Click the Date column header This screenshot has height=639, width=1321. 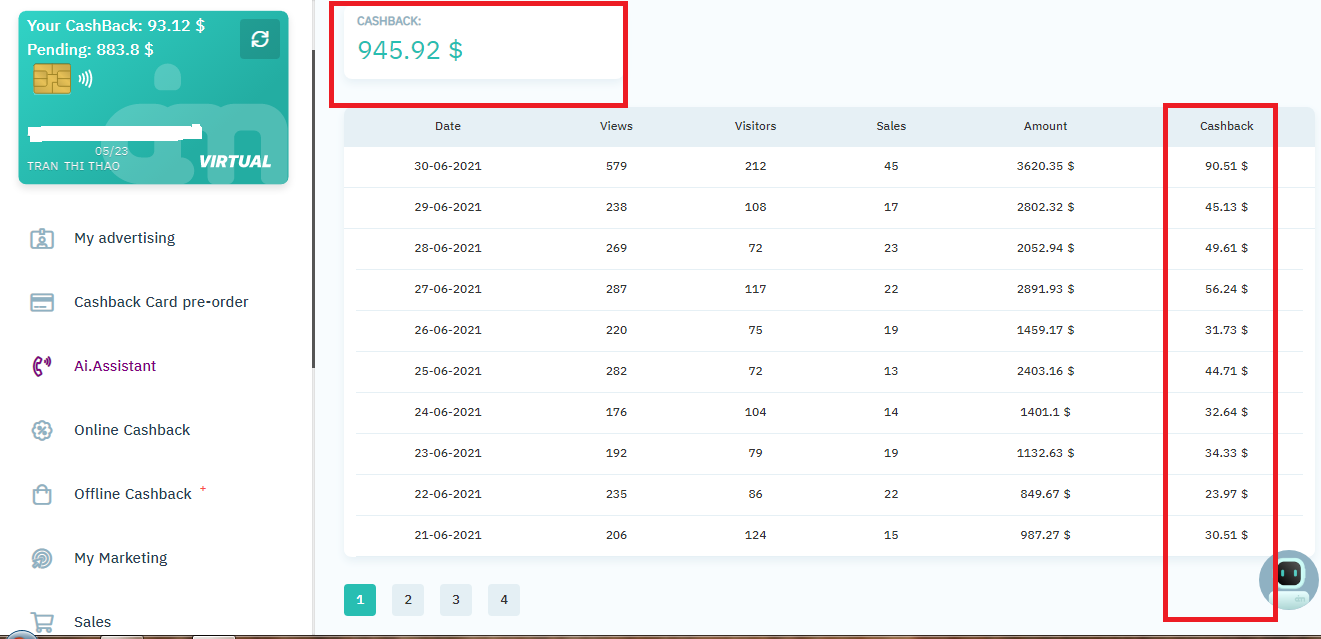448,126
